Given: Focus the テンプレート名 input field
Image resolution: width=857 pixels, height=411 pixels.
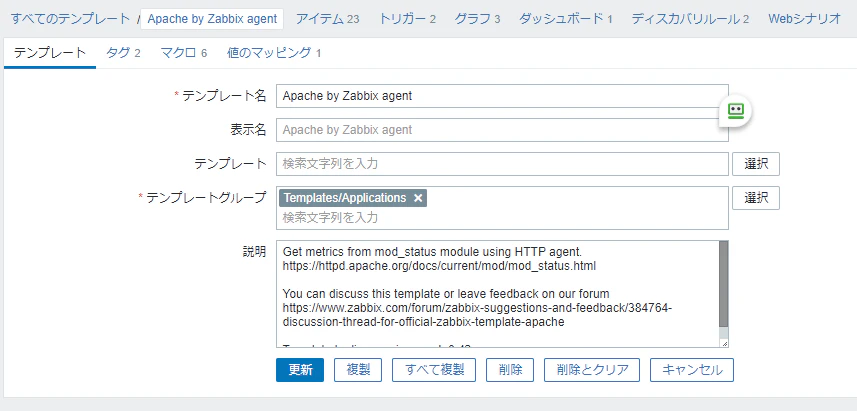Looking at the screenshot, I should [x=502, y=96].
